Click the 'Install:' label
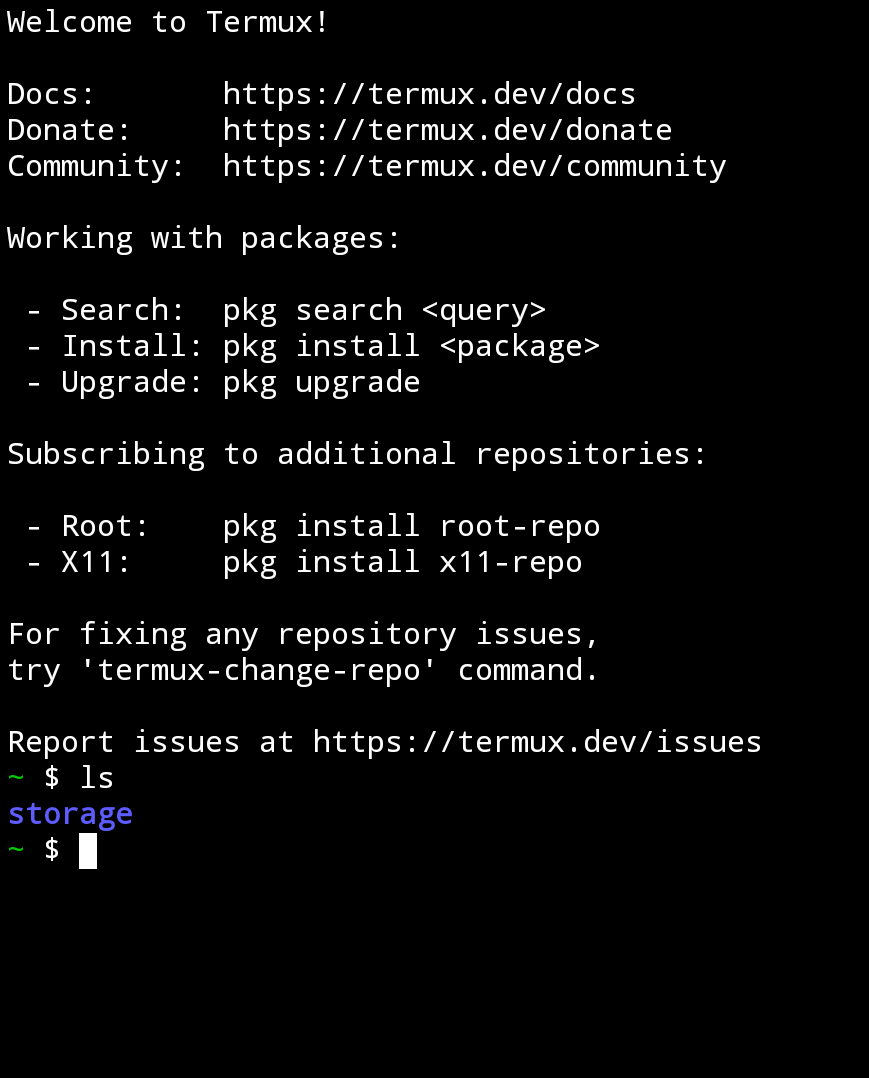Image resolution: width=869 pixels, height=1078 pixels. click(x=132, y=346)
